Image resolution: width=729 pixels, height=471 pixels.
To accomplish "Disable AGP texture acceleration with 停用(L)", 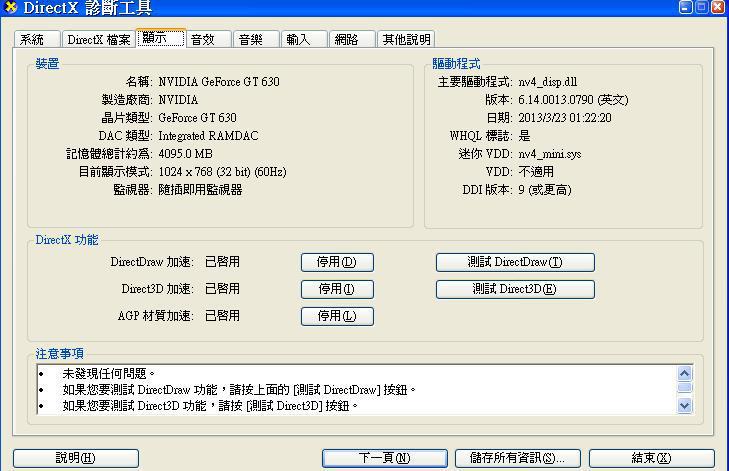I will [337, 316].
